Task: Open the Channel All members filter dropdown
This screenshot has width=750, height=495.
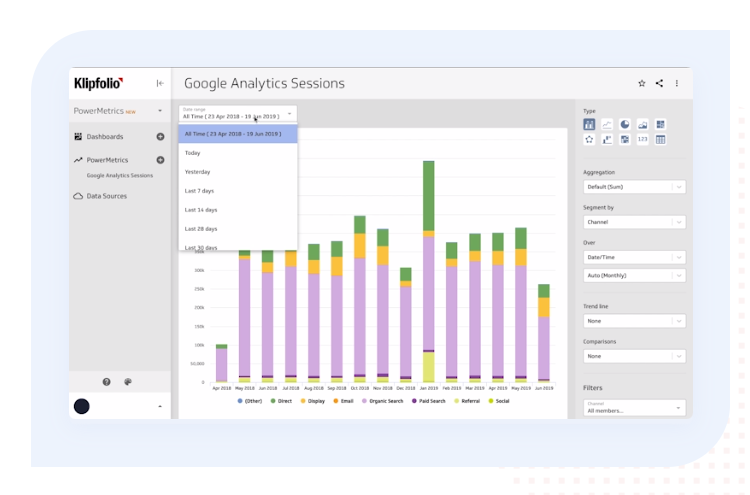Action: coord(634,407)
